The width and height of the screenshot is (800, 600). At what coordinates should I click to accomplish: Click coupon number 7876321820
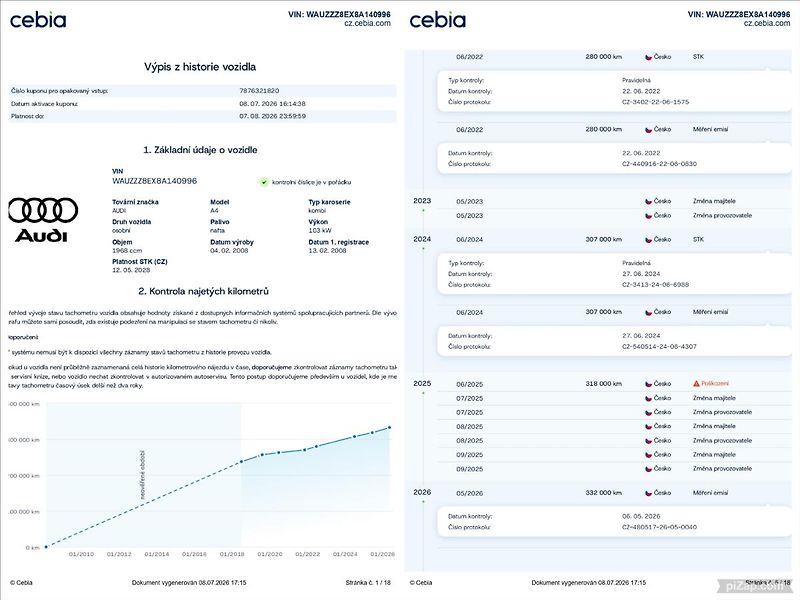click(259, 91)
